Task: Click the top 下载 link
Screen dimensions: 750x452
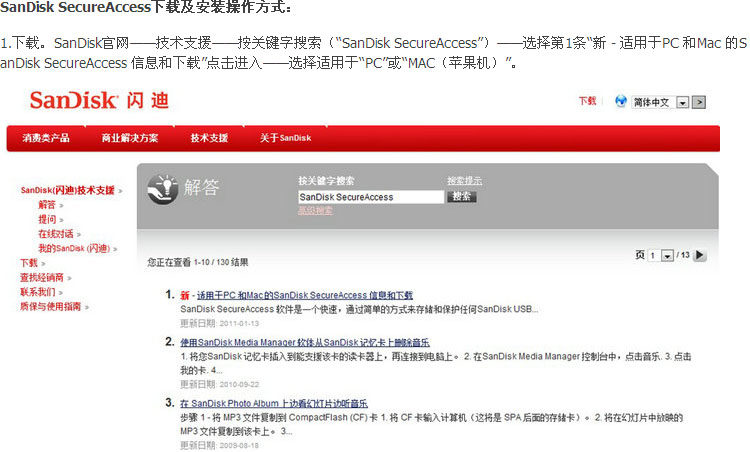Action: pos(587,101)
